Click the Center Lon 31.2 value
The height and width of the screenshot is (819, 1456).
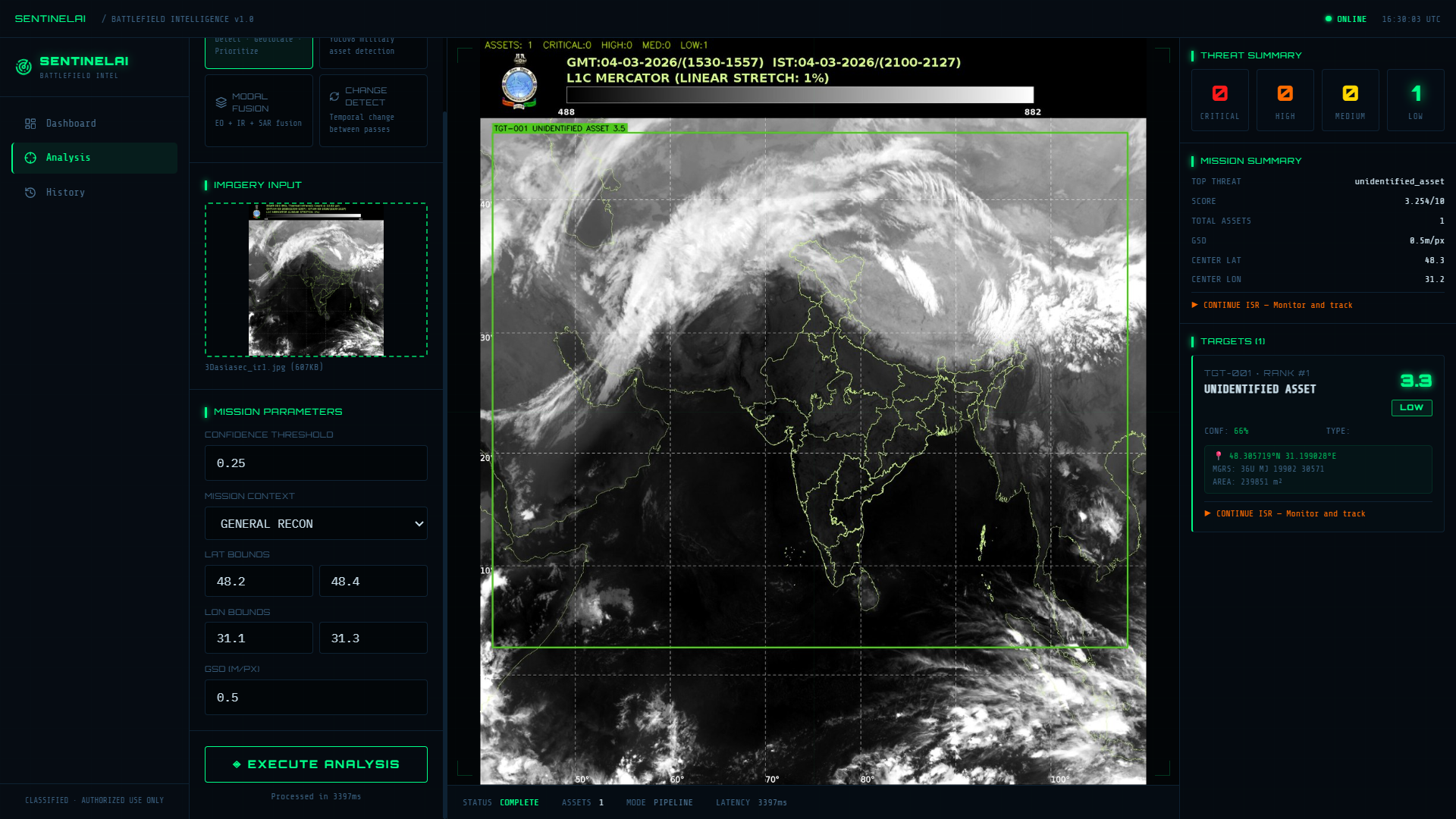point(1434,279)
